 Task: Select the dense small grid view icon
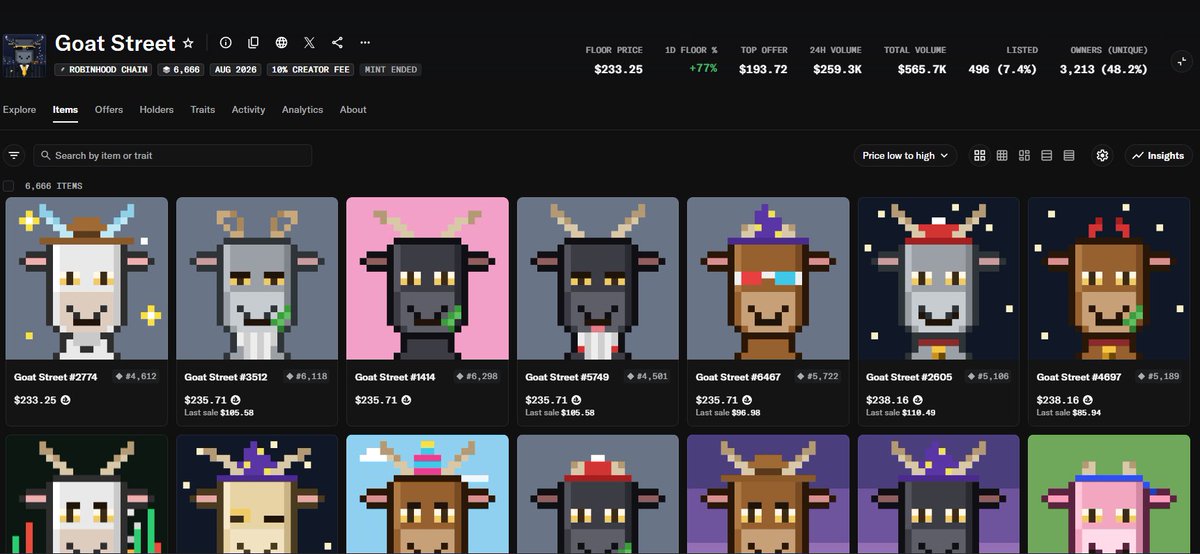1002,156
